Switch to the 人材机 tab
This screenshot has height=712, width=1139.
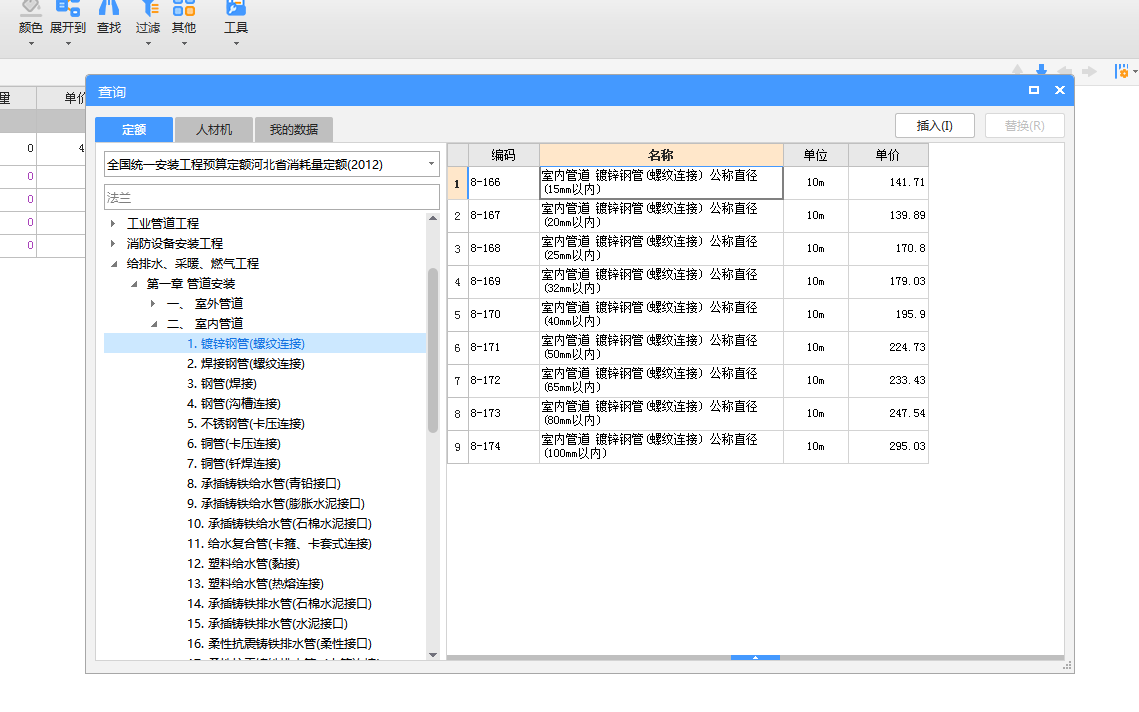(214, 129)
